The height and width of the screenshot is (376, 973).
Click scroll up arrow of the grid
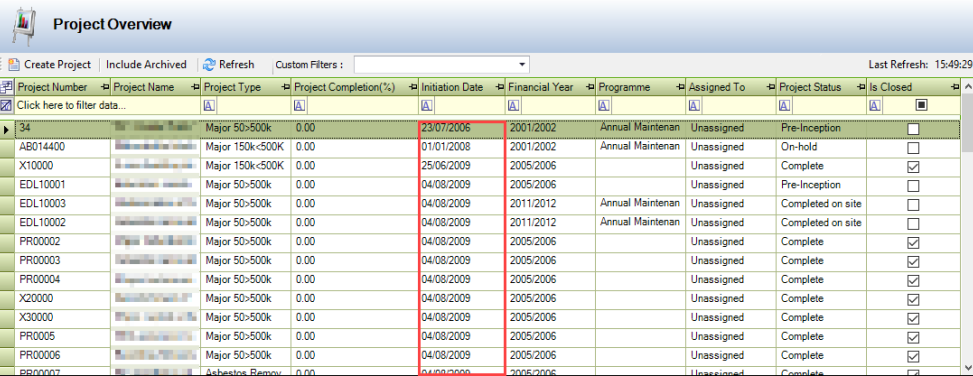click(x=967, y=87)
